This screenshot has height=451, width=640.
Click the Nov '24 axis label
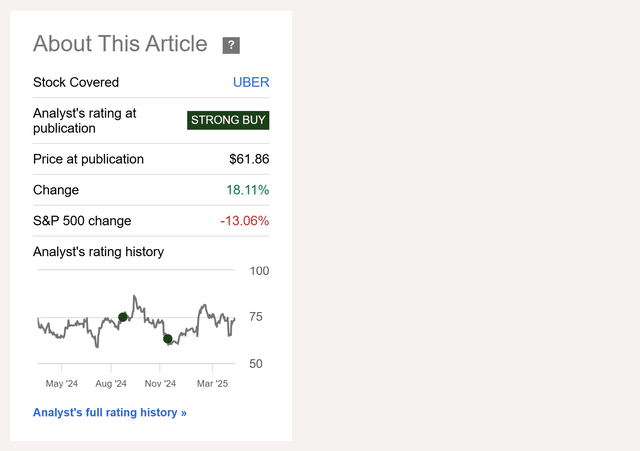[x=160, y=383]
